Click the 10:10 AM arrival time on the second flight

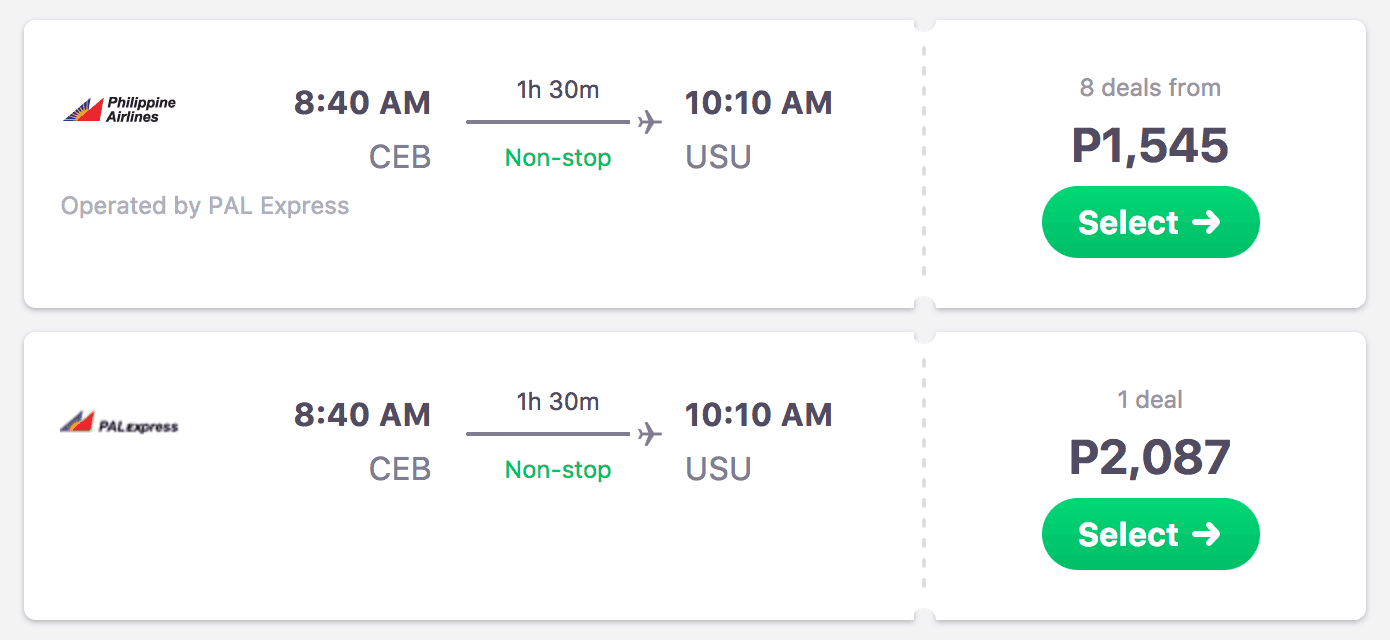tap(758, 414)
